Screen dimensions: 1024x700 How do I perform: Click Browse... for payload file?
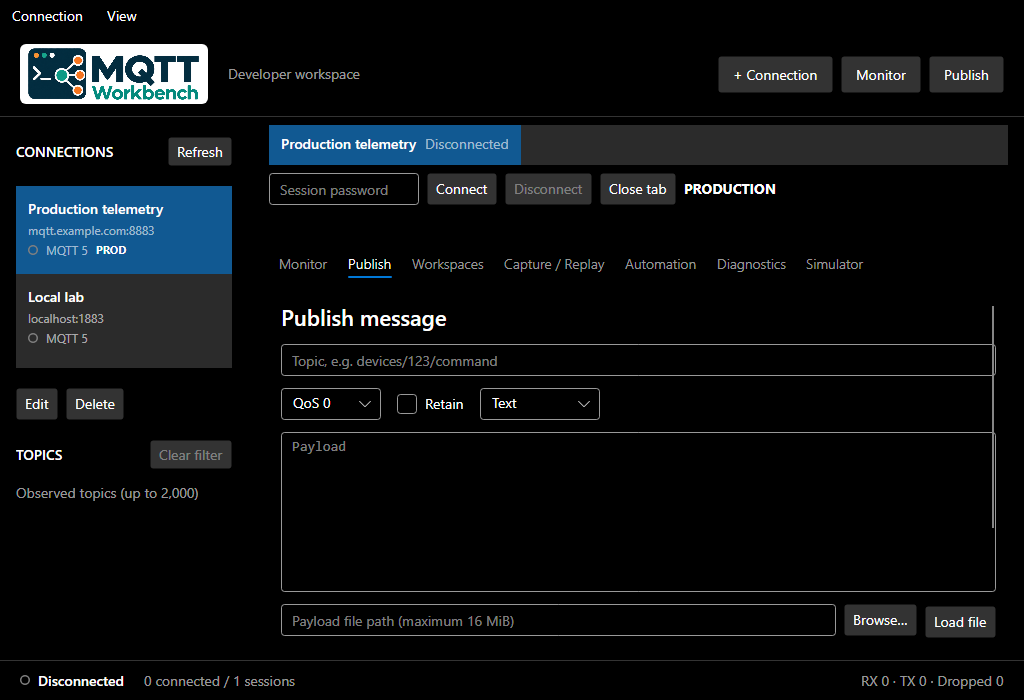coord(880,620)
